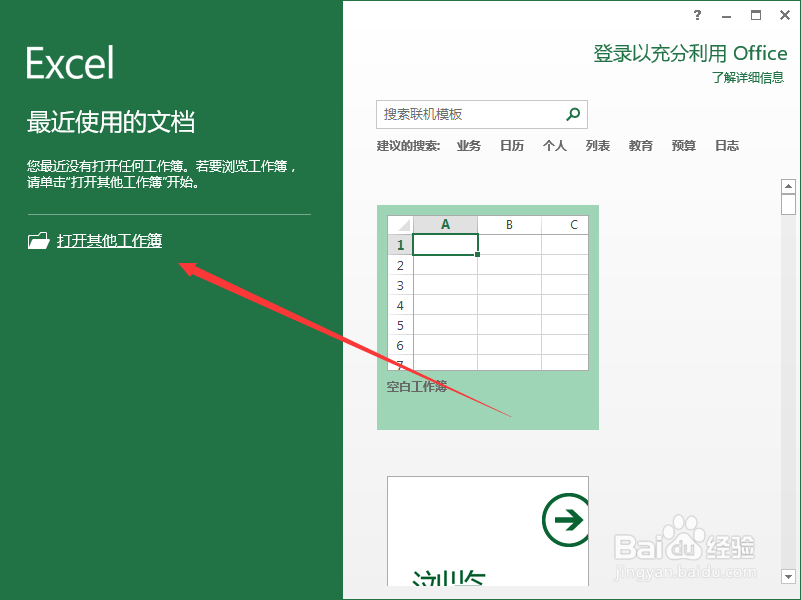This screenshot has height=600, width=801.
Task: Select cell A1 in the blank workbook preview
Action: (x=445, y=244)
